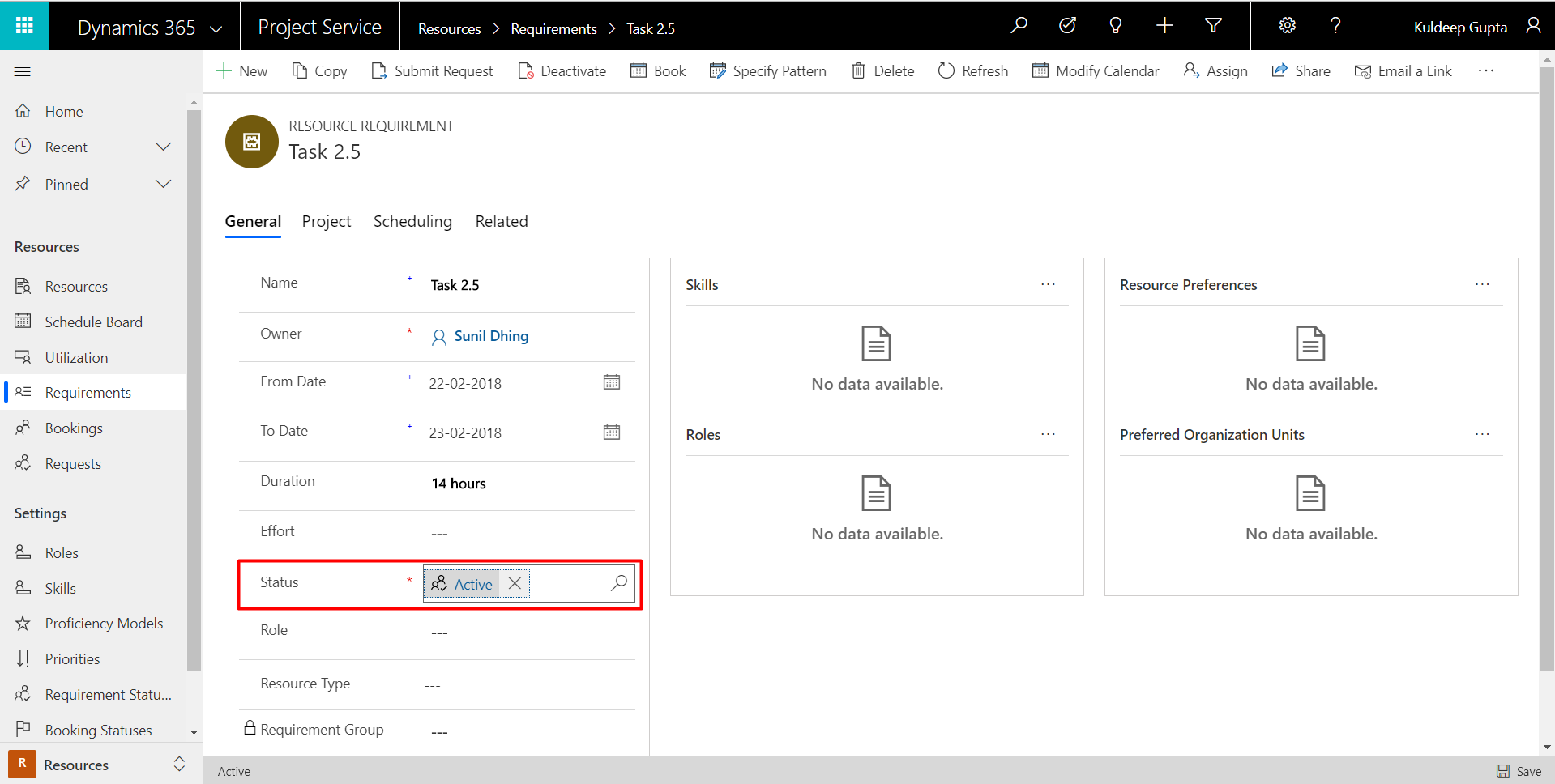Click the quick create plus icon
Image resolution: width=1555 pixels, height=784 pixels.
[1164, 26]
